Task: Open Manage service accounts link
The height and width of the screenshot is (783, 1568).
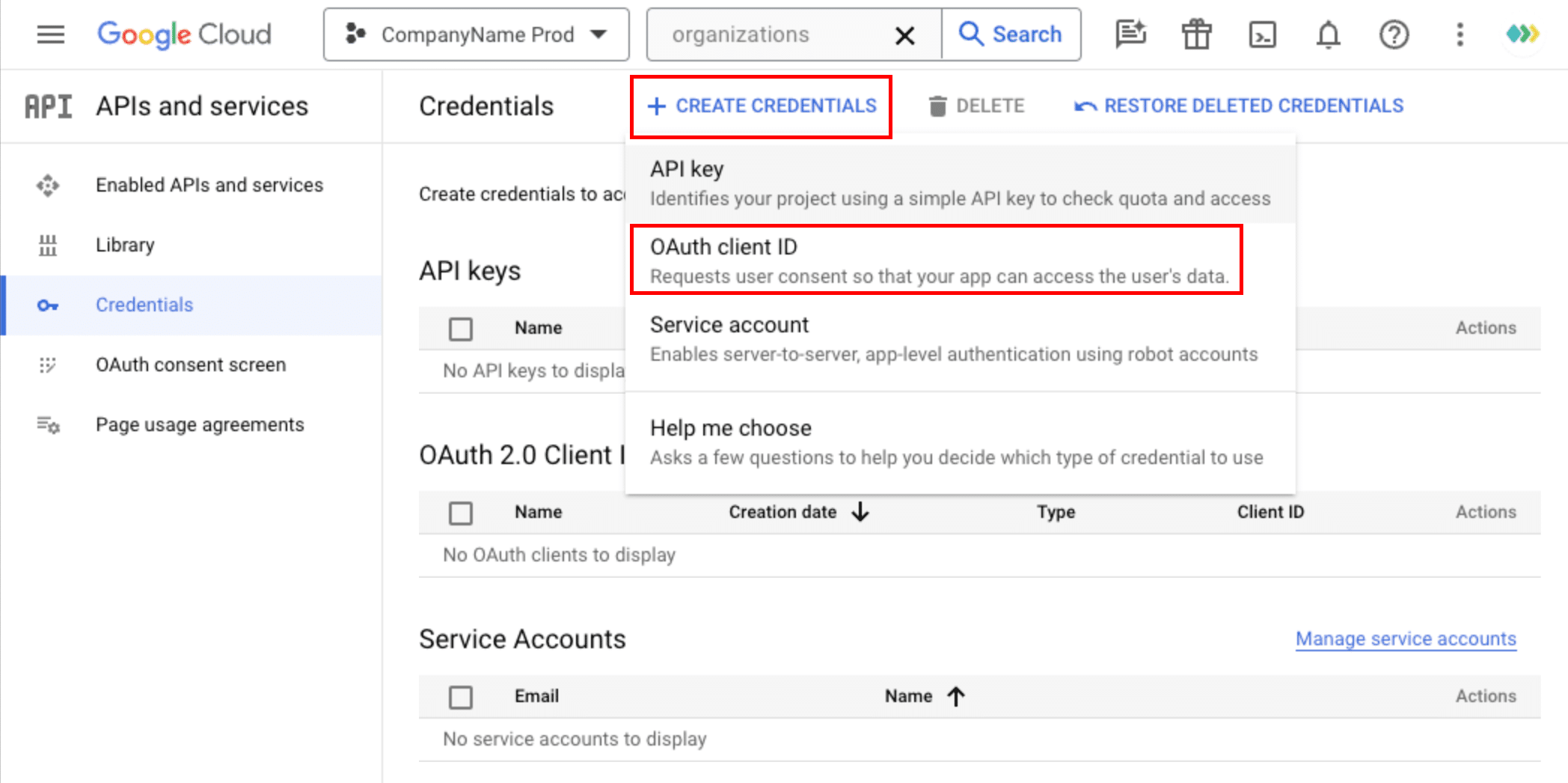Action: (x=1406, y=639)
